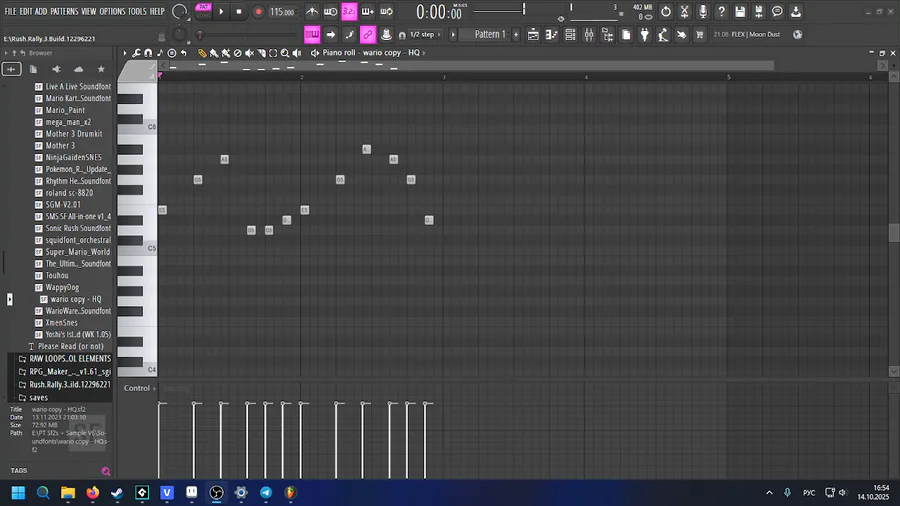Toggle loop recording

pyautogui.click(x=386, y=11)
